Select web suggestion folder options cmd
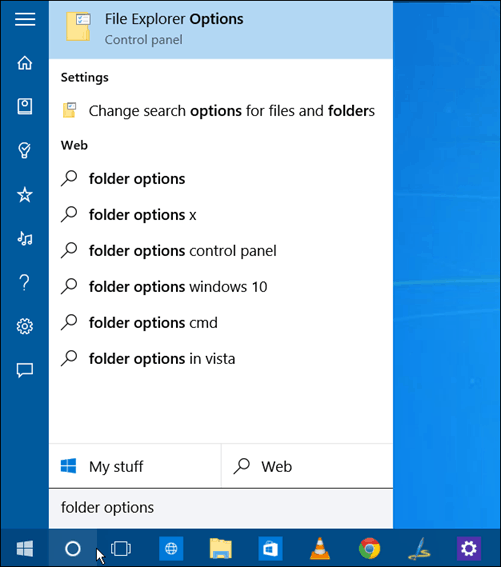The width and height of the screenshot is (501, 567). 221,323
